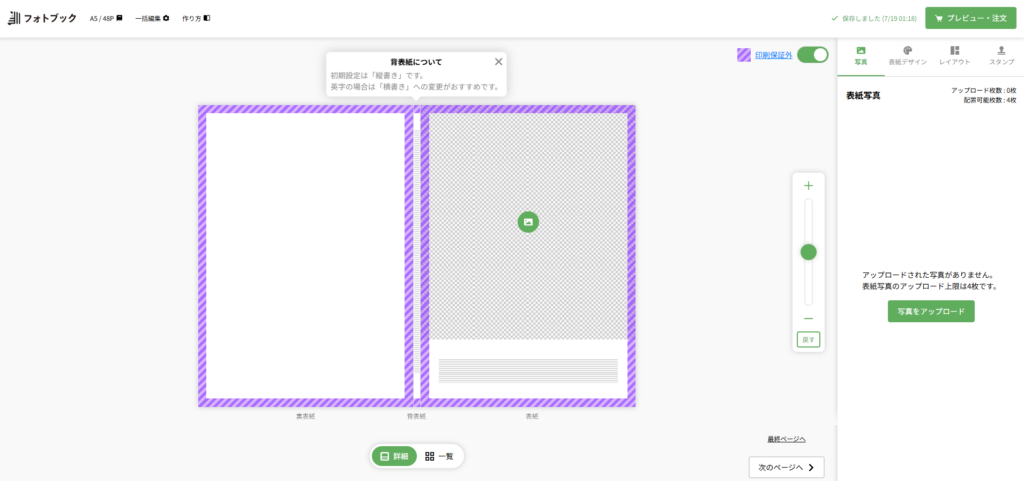Click the 表紙 label below canvas

pos(532,416)
